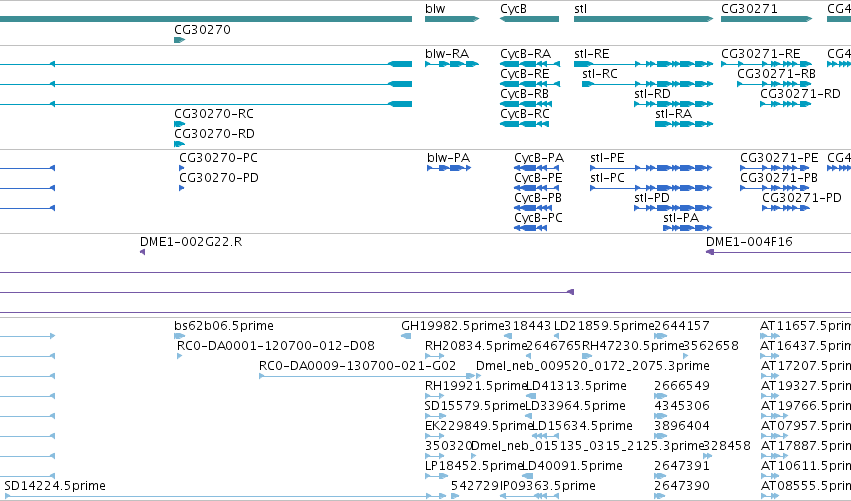Select protein CG30271-PE
The height and width of the screenshot is (501, 851).
tap(779, 158)
